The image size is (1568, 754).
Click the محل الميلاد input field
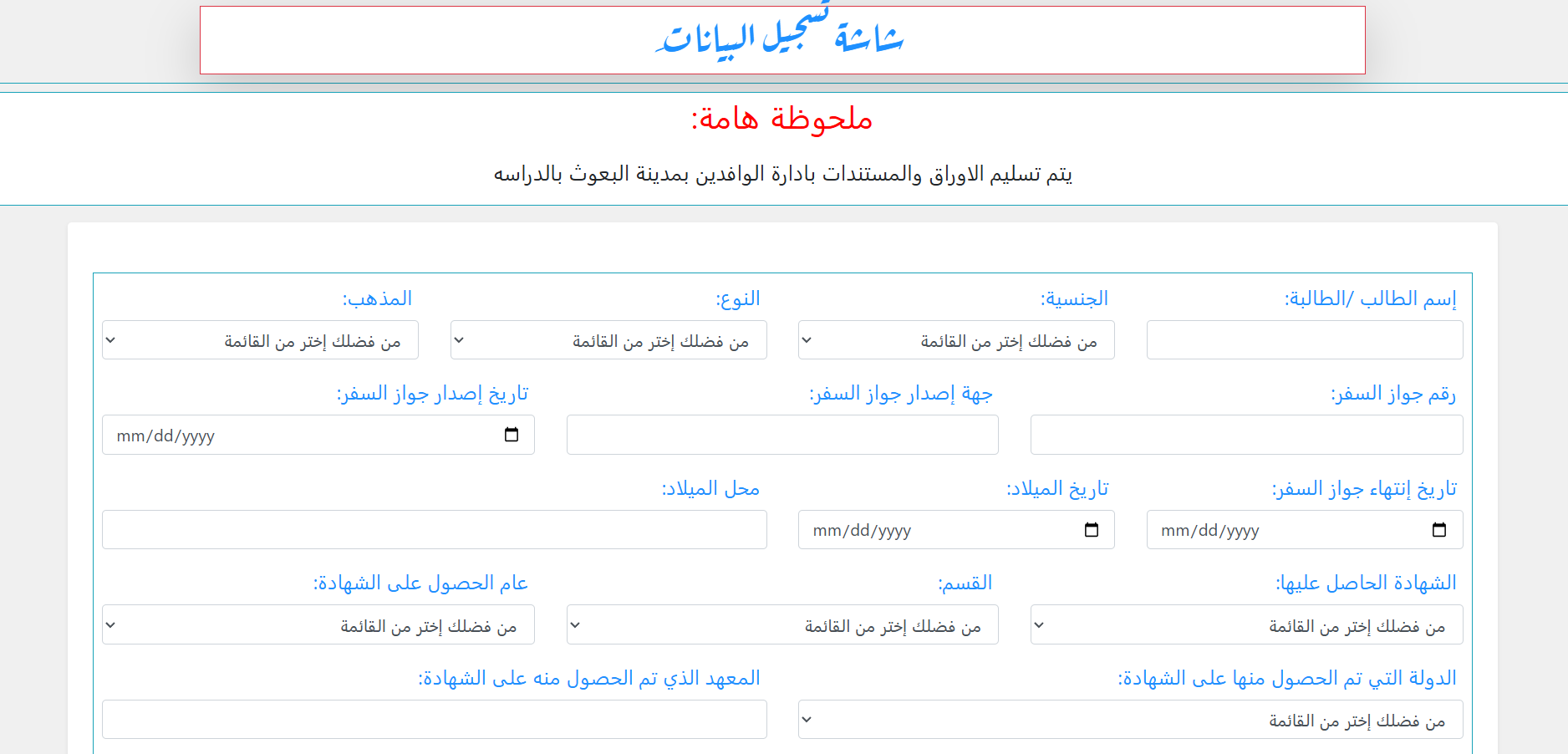(x=435, y=530)
